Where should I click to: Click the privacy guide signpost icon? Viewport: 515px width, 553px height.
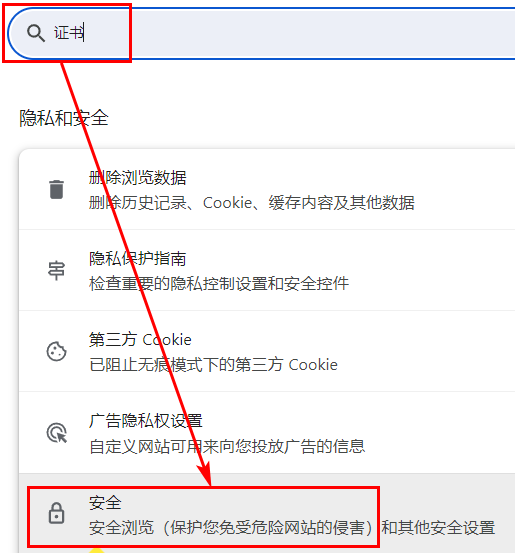click(x=56, y=271)
